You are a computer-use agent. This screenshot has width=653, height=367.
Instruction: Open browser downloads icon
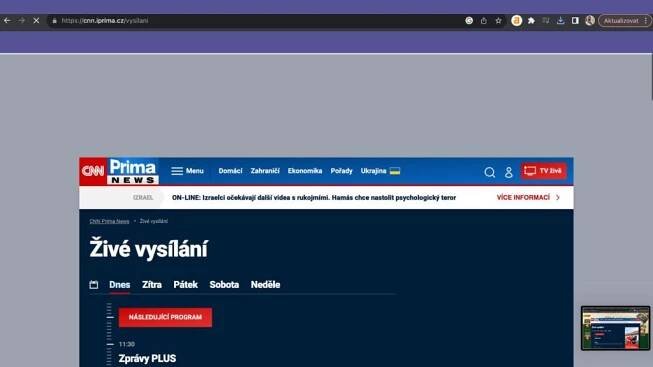[x=561, y=20]
